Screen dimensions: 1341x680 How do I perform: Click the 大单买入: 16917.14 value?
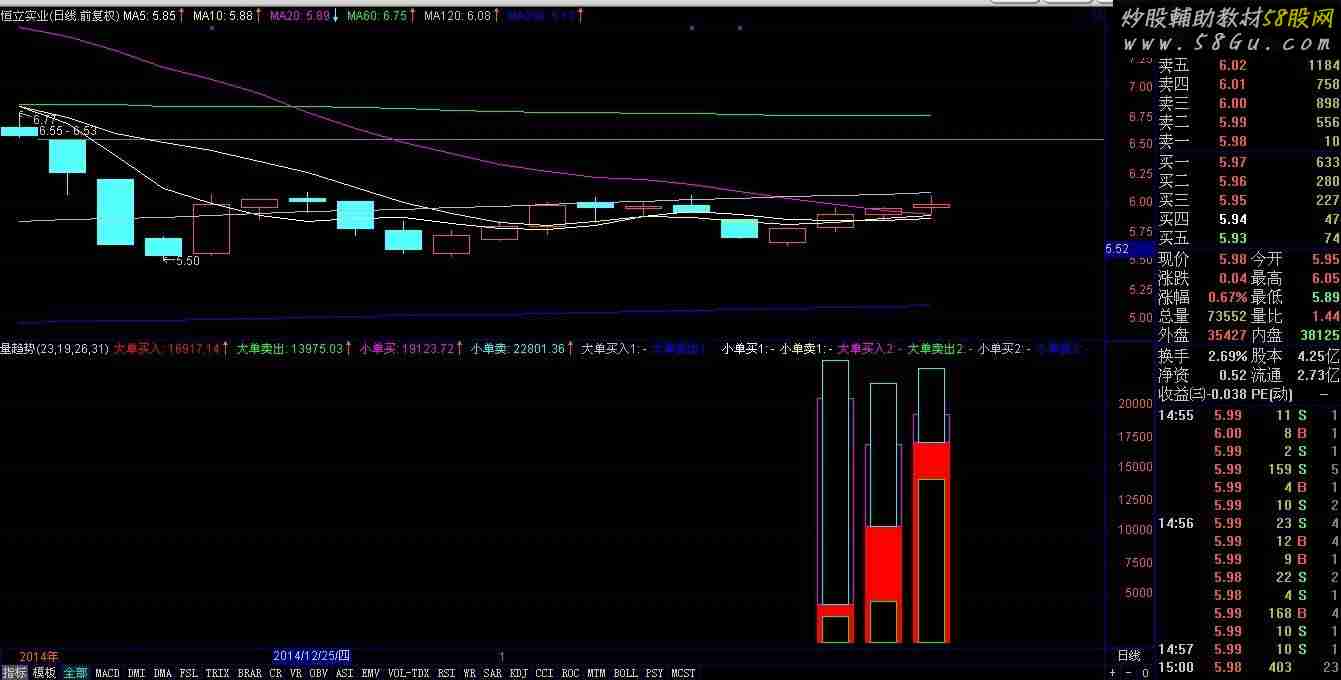(167, 349)
